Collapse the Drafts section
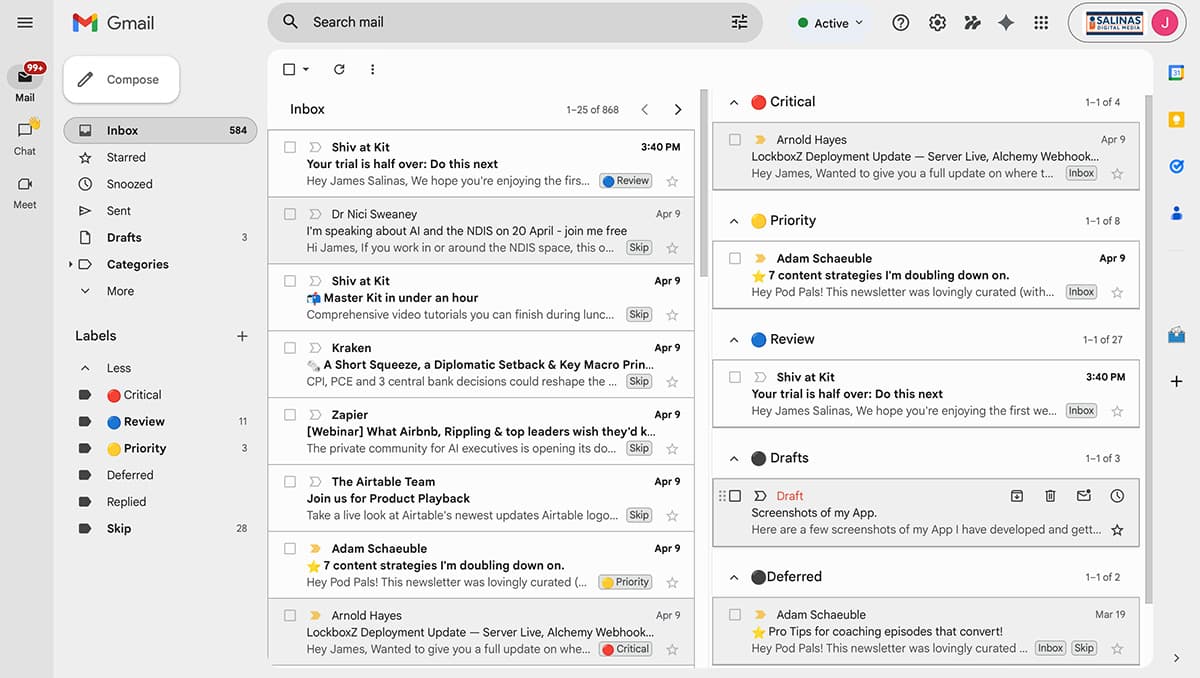The image size is (1200, 678). coord(733,458)
